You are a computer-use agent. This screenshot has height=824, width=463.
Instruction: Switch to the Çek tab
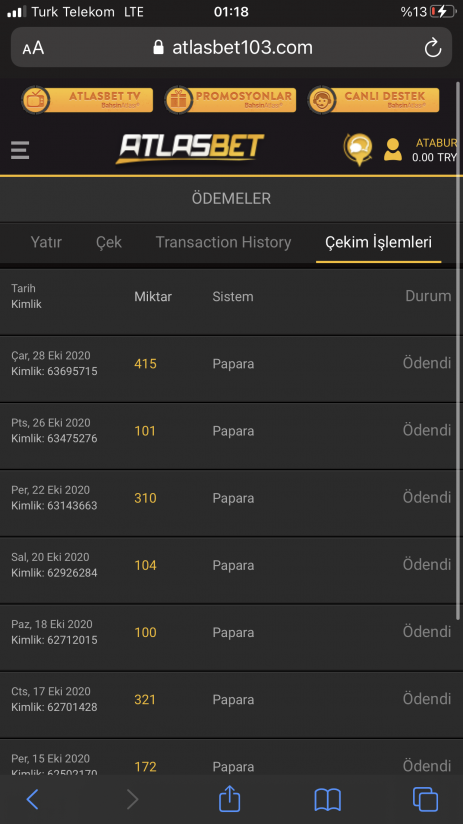(109, 242)
